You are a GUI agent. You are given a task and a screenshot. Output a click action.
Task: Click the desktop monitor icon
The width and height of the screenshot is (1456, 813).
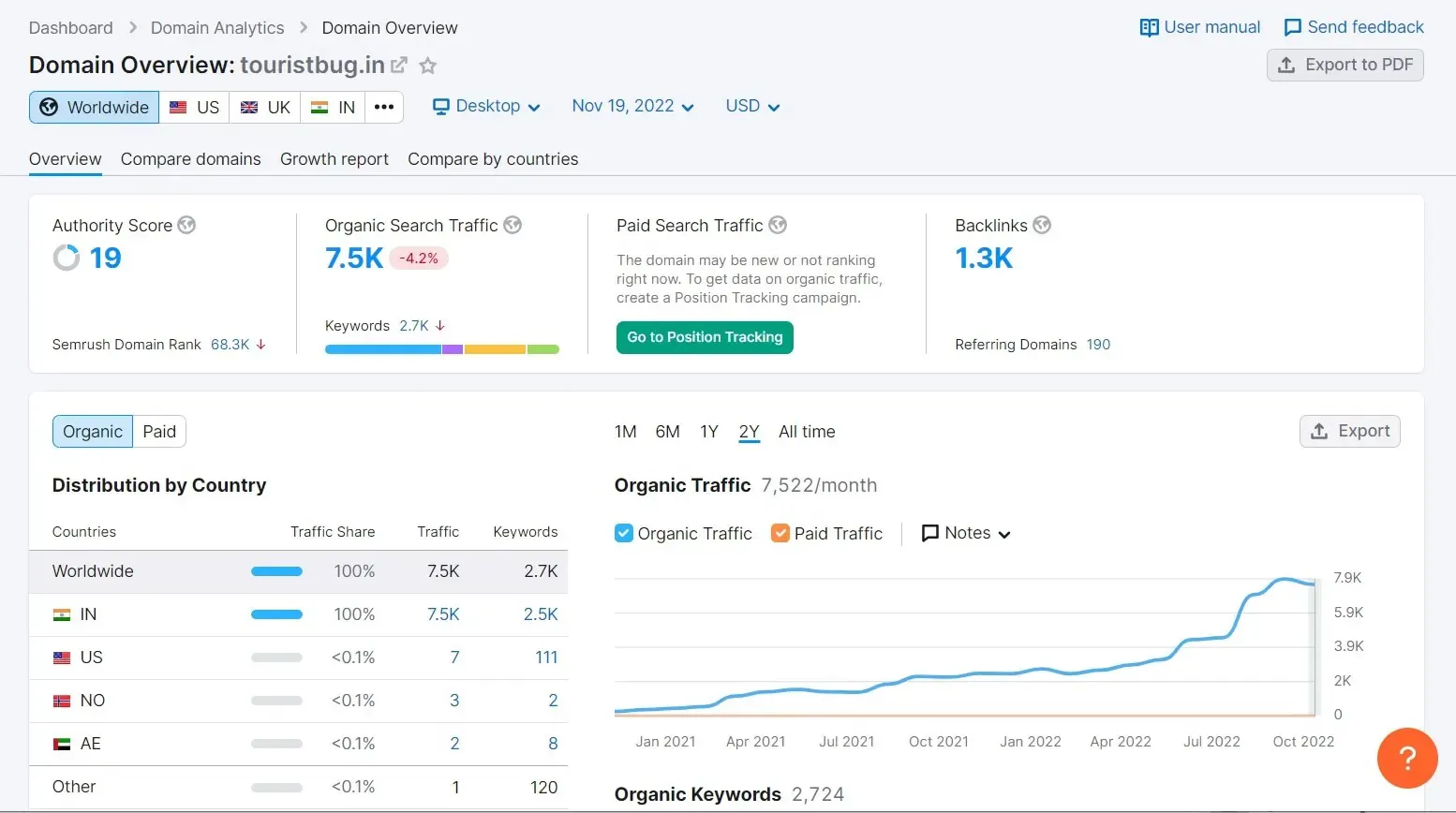(x=441, y=107)
